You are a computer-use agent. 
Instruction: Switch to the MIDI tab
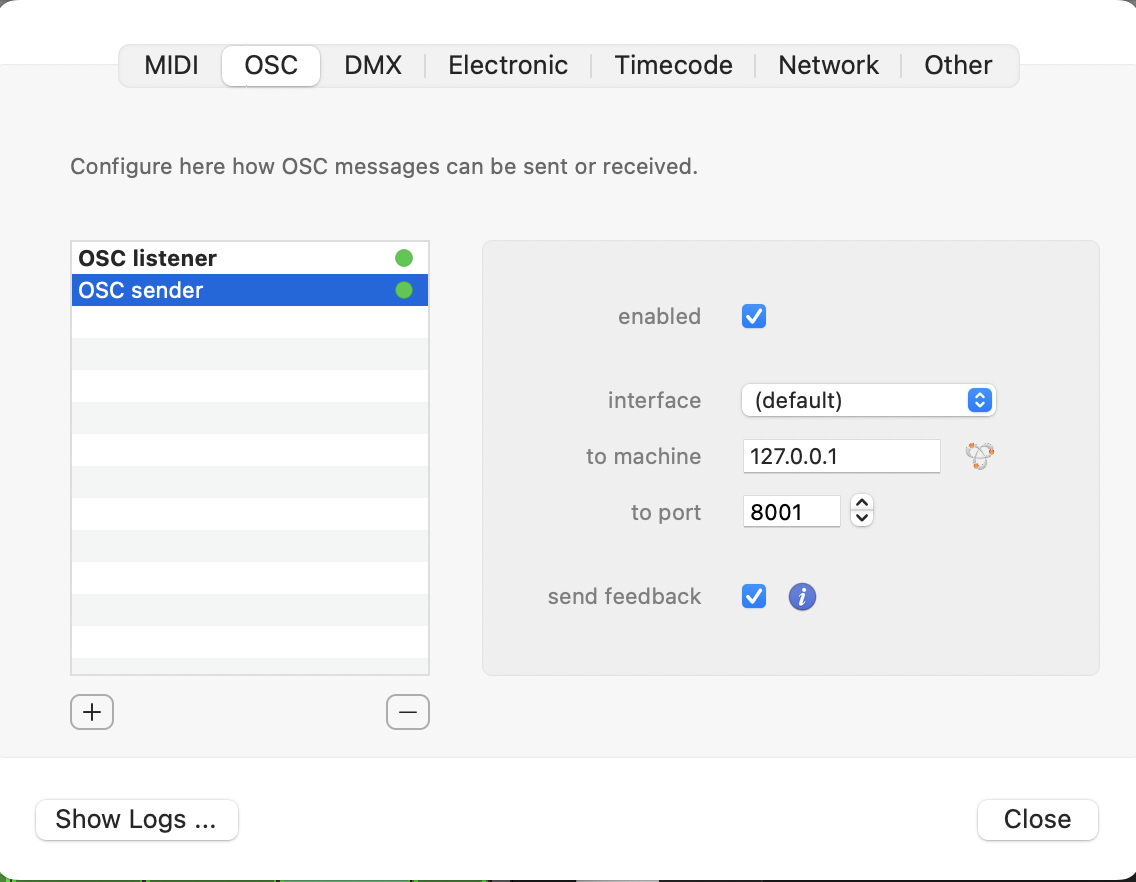171,66
